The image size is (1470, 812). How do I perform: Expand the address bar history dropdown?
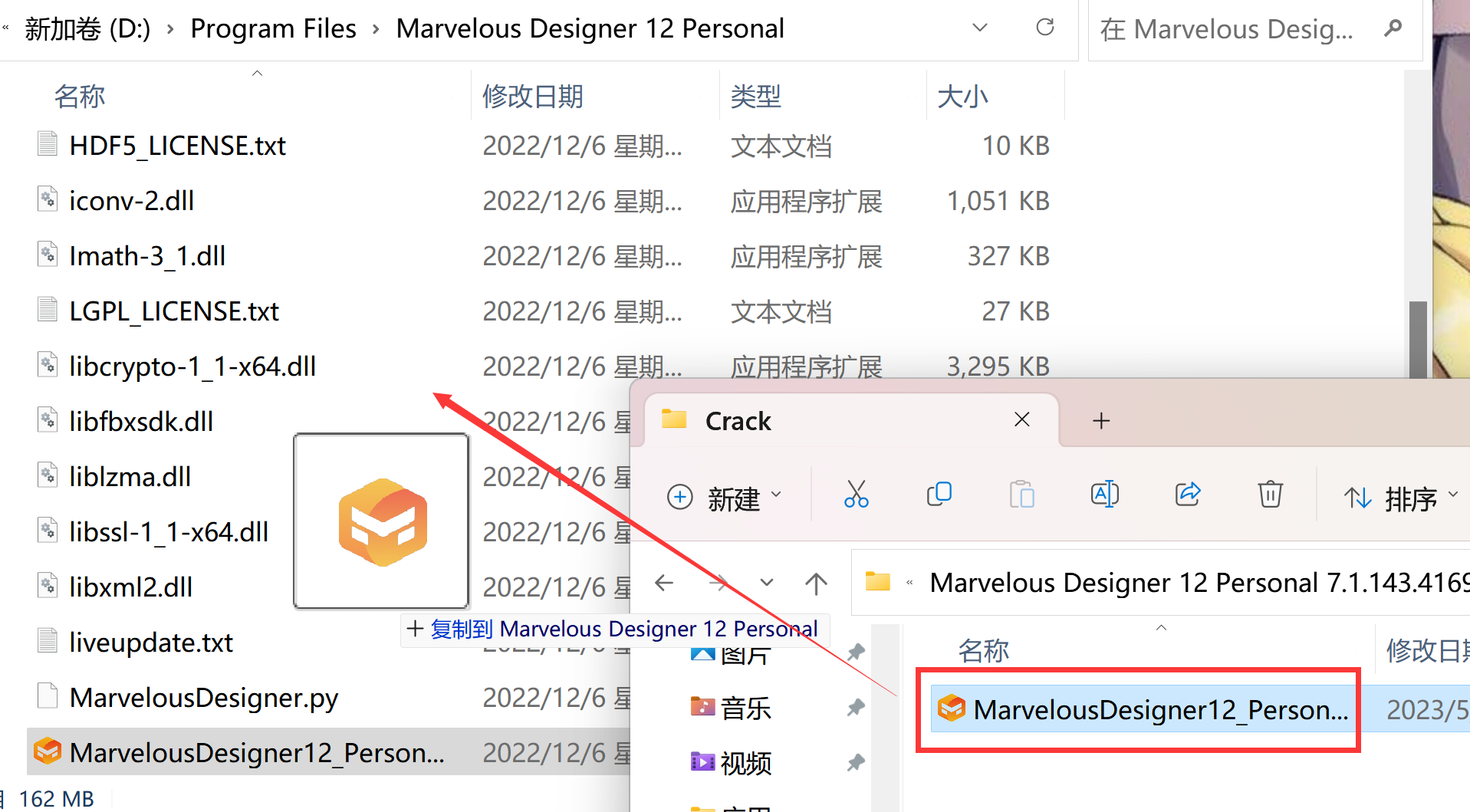(979, 28)
